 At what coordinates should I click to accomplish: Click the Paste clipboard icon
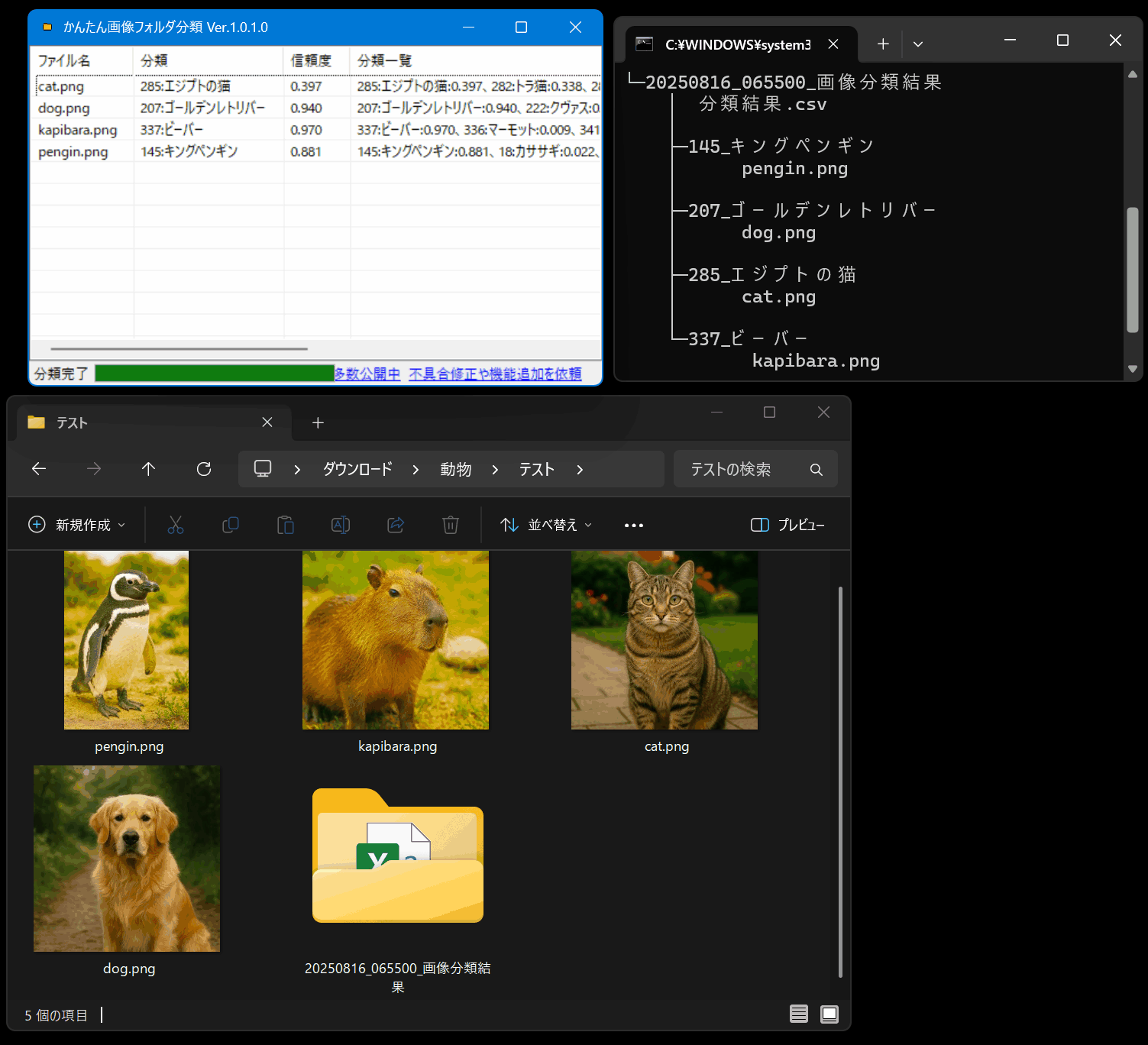(286, 525)
